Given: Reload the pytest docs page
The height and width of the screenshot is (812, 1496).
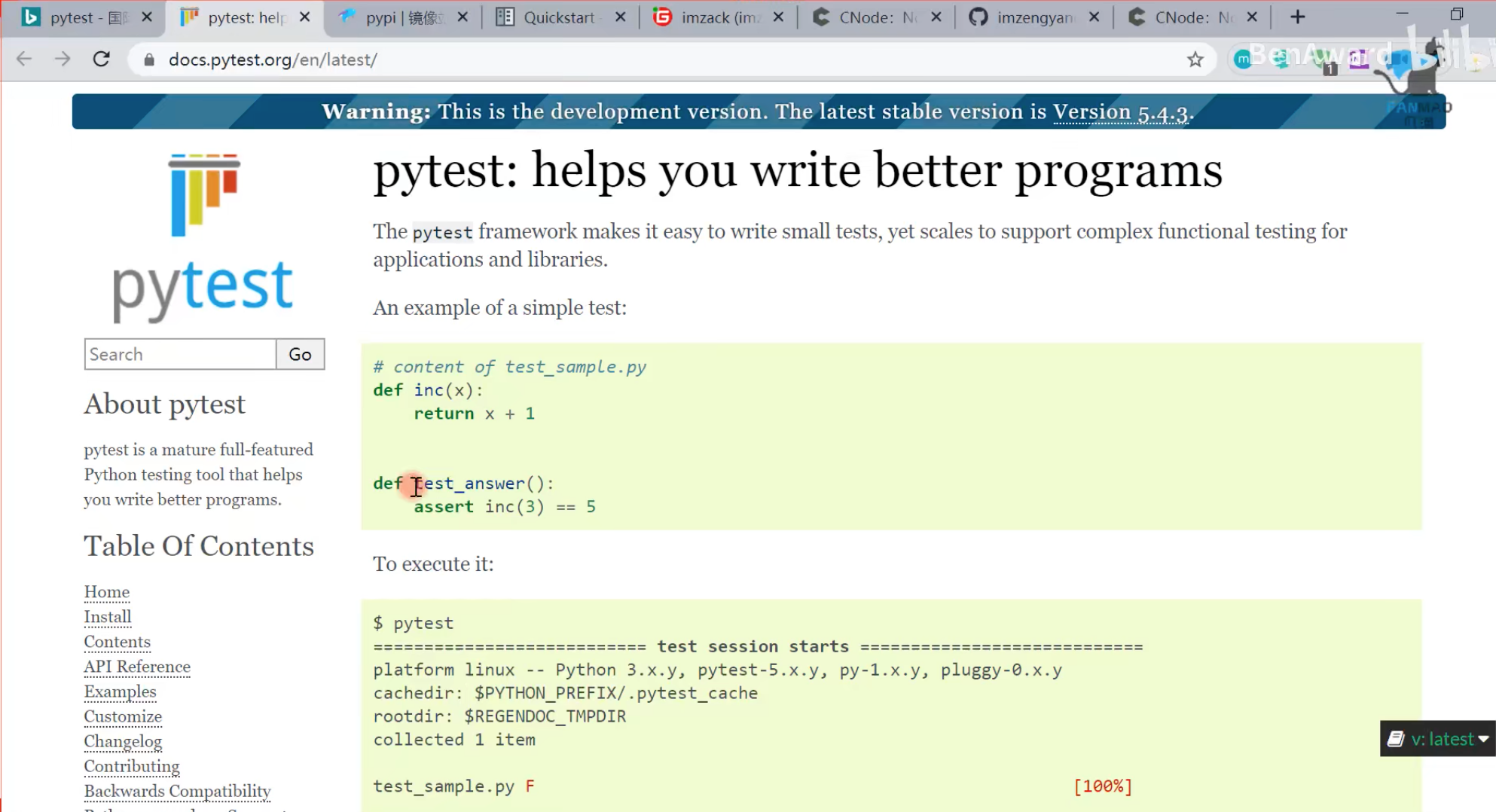Looking at the screenshot, I should (x=102, y=60).
